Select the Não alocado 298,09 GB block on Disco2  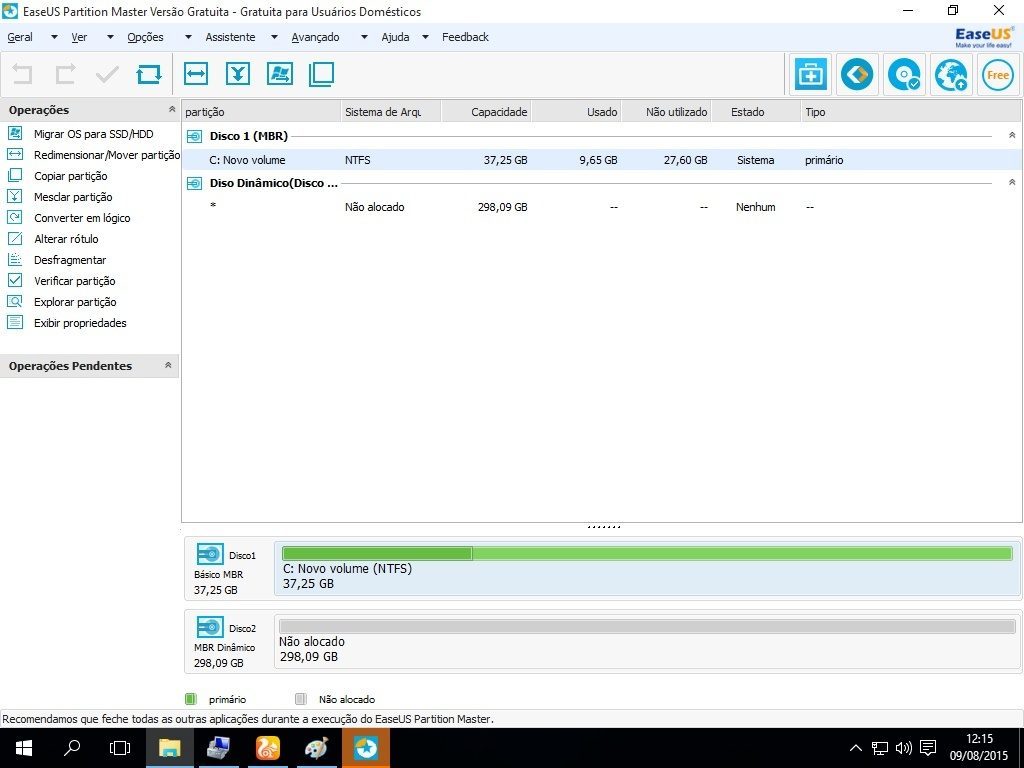(x=647, y=641)
